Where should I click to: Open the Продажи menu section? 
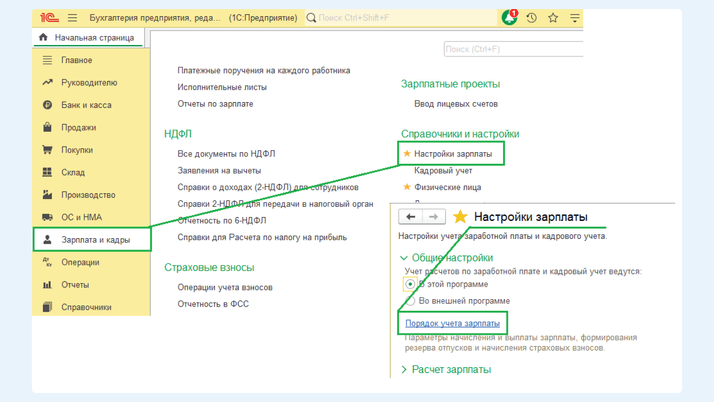pos(79,127)
